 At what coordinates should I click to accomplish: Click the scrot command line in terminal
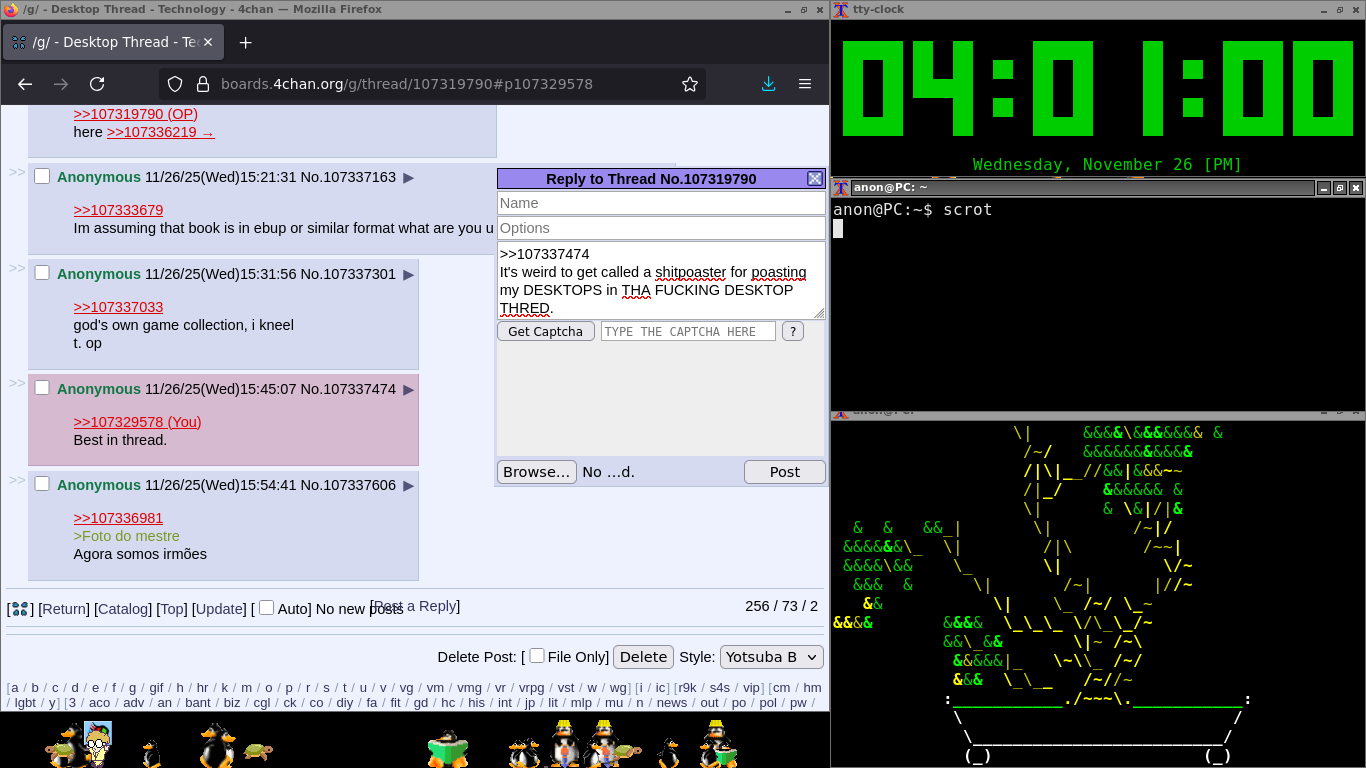[912, 209]
